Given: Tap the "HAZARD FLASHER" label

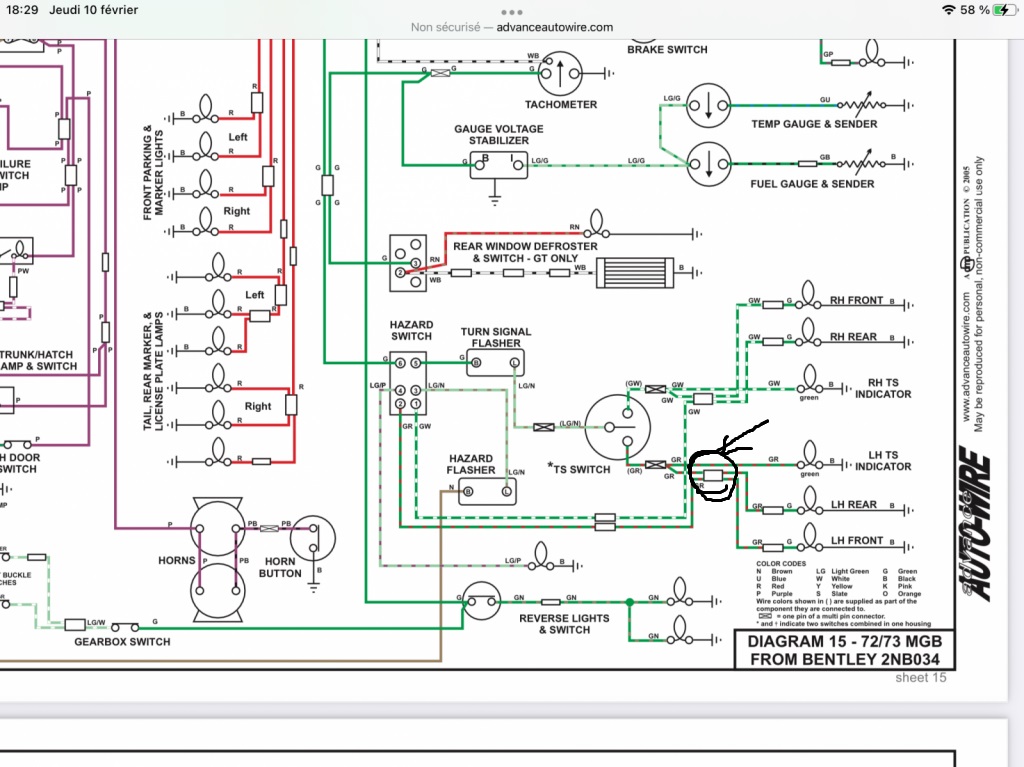Looking at the screenshot, I should (470, 465).
